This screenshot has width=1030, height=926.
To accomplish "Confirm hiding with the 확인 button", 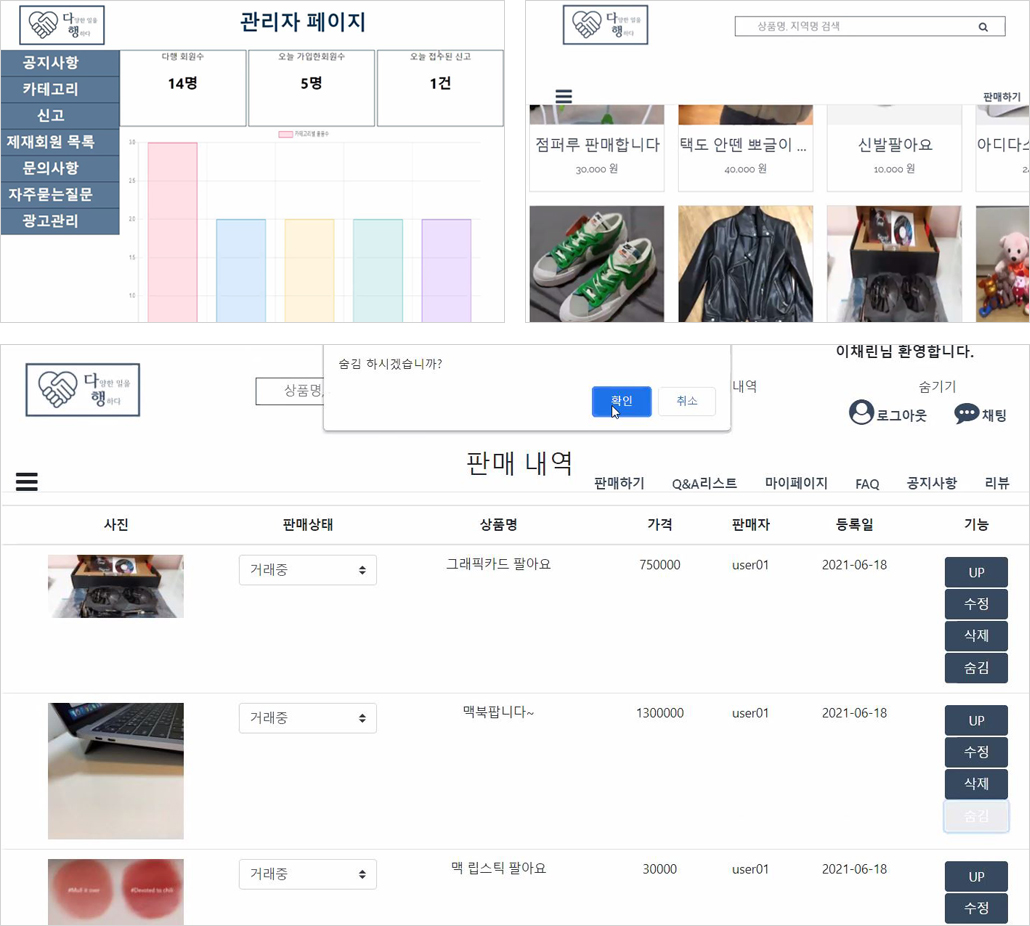I will coord(621,401).
